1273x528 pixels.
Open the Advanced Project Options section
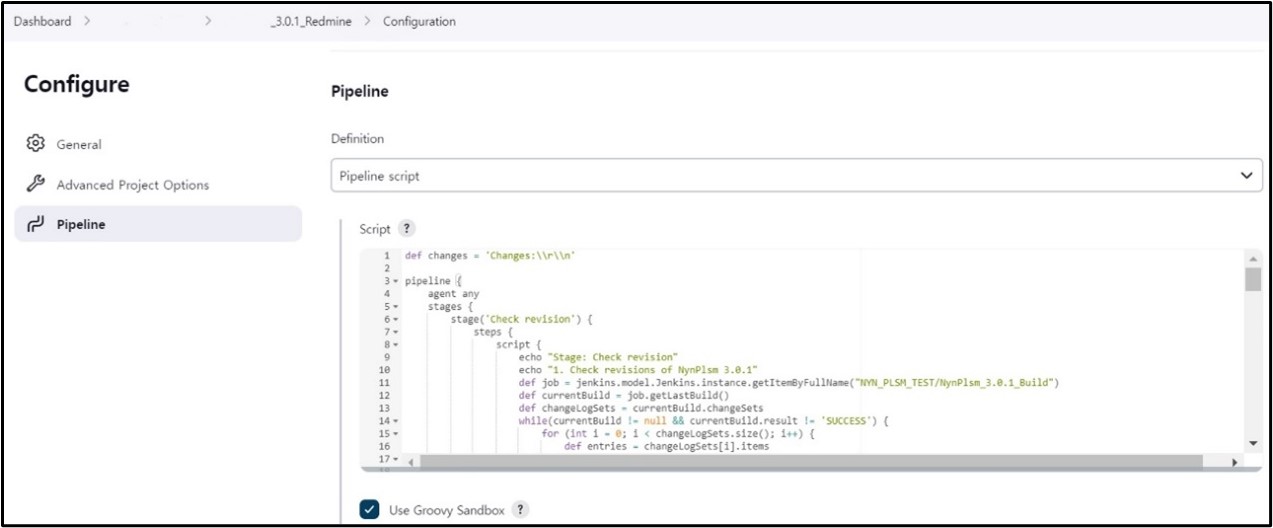click(132, 185)
